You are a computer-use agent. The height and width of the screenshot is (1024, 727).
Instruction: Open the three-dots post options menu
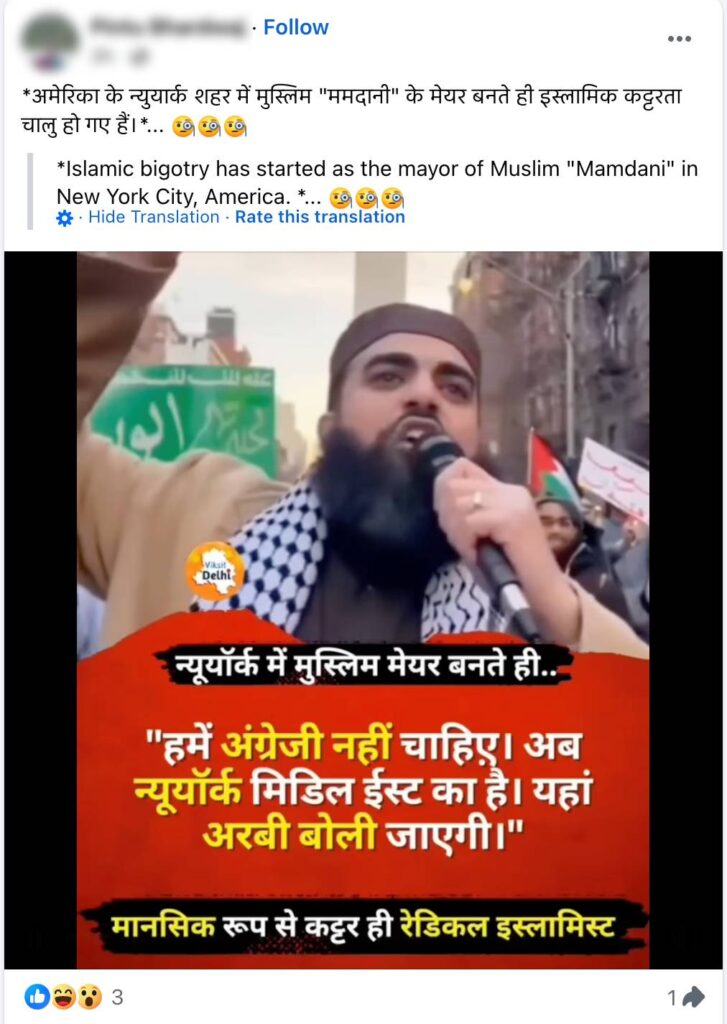coord(679,39)
